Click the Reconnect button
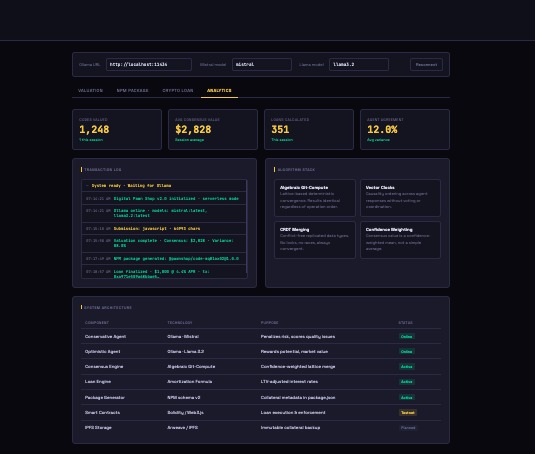 [x=426, y=64]
